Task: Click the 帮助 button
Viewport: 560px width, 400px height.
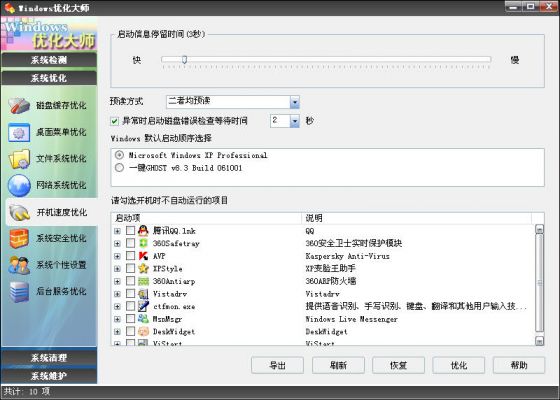Action: coord(519,365)
